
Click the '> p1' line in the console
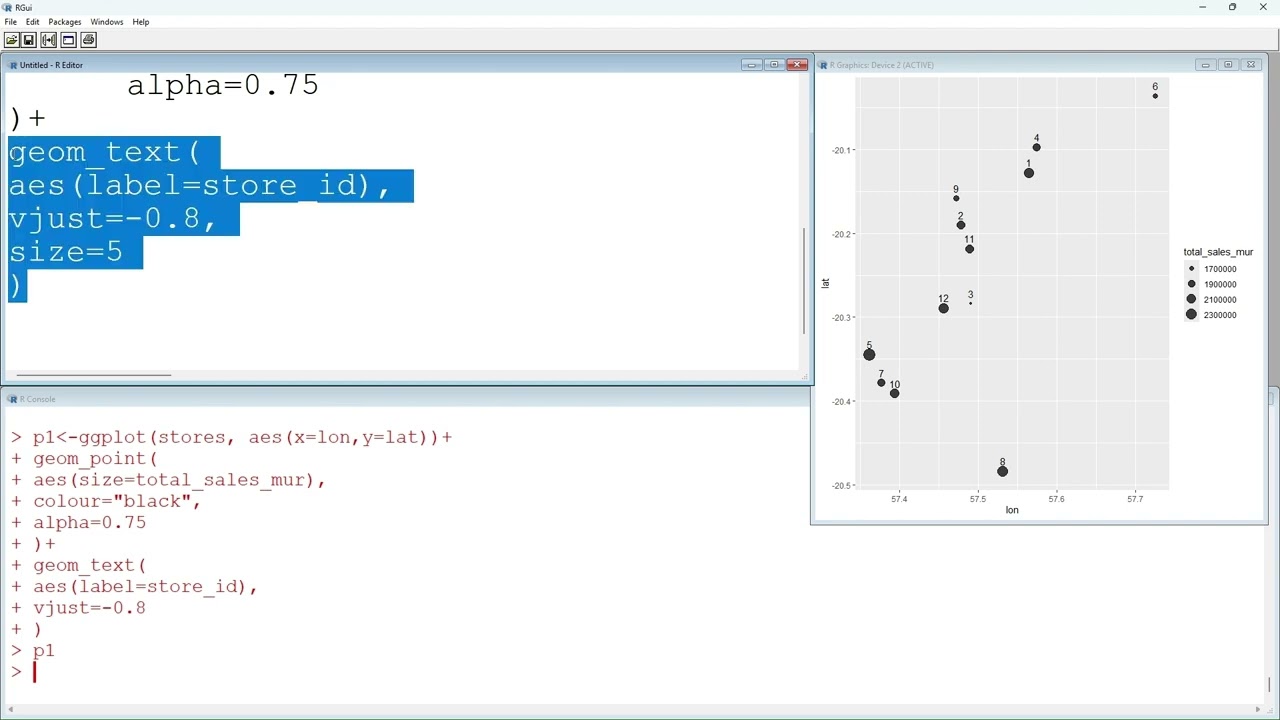tap(33, 650)
